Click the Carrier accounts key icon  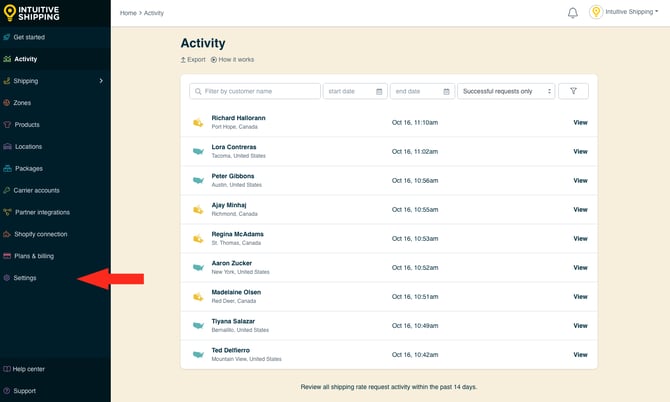click(x=6, y=190)
